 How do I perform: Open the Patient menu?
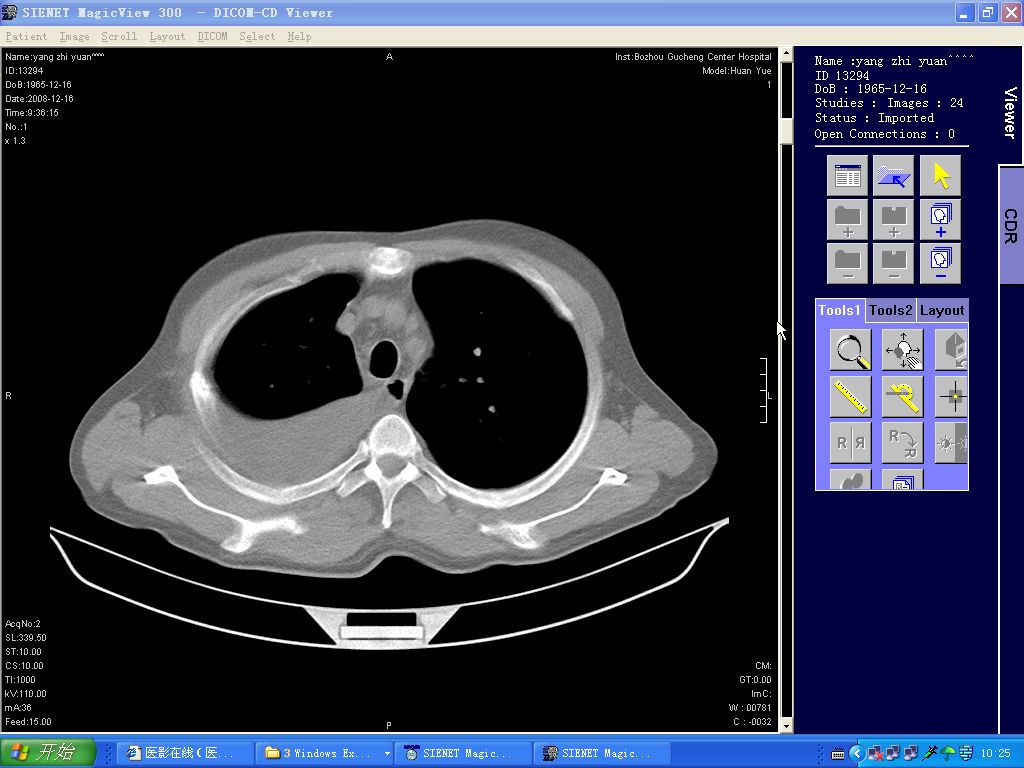pyautogui.click(x=26, y=37)
